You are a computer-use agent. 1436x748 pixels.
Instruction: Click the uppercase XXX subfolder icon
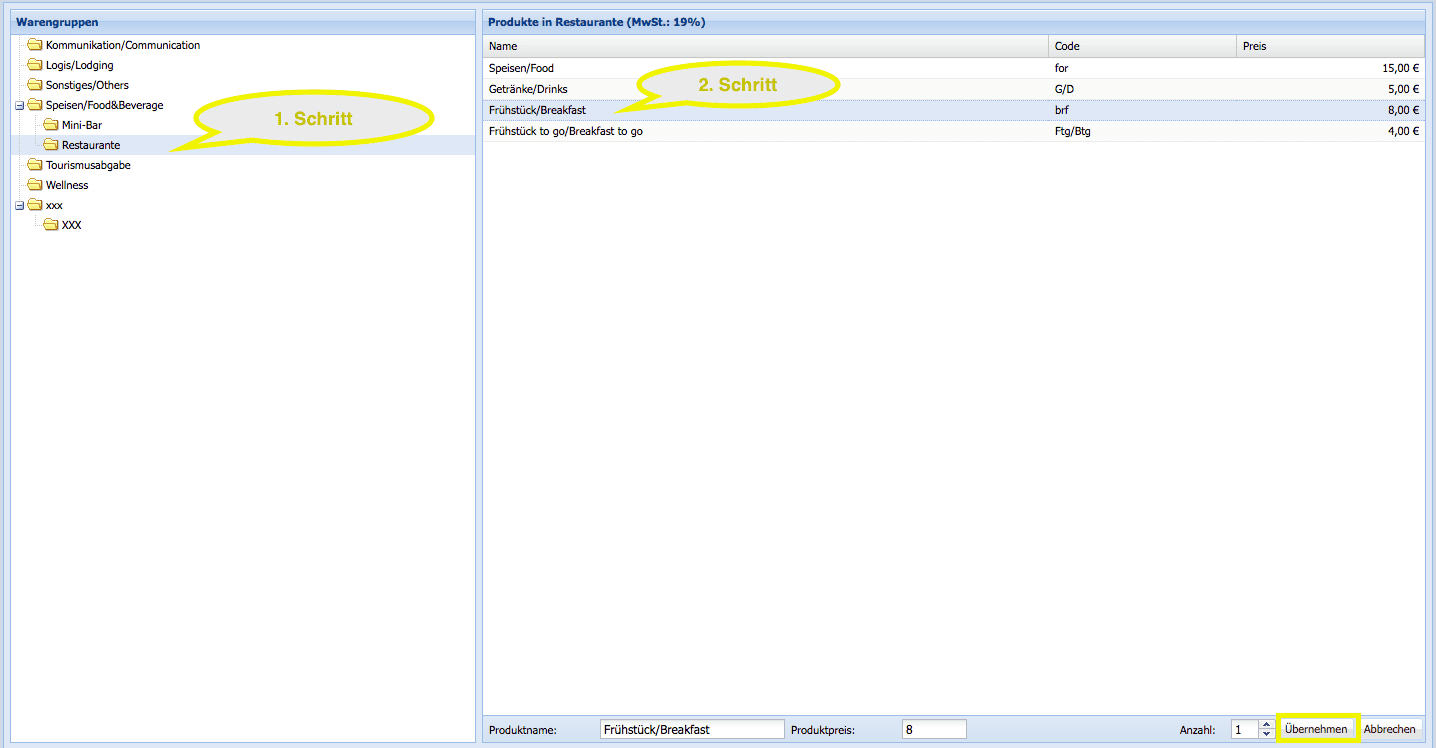pos(51,225)
